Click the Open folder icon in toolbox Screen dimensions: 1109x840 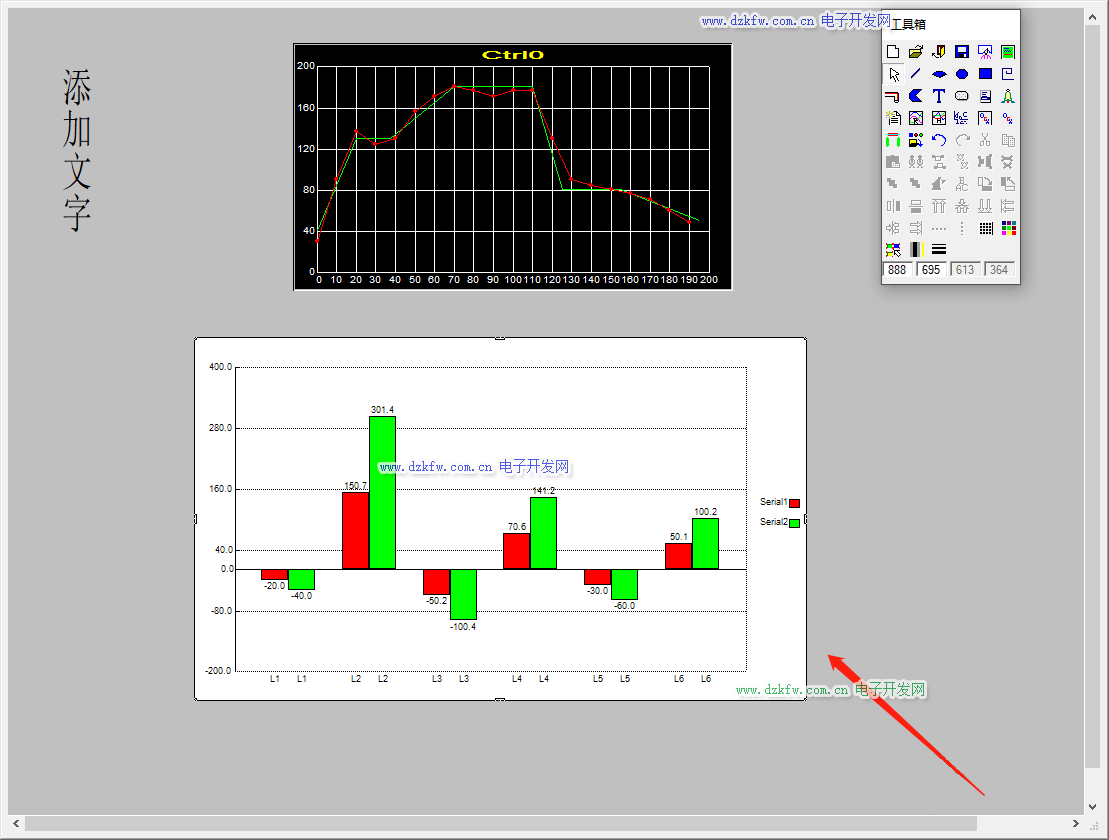916,52
